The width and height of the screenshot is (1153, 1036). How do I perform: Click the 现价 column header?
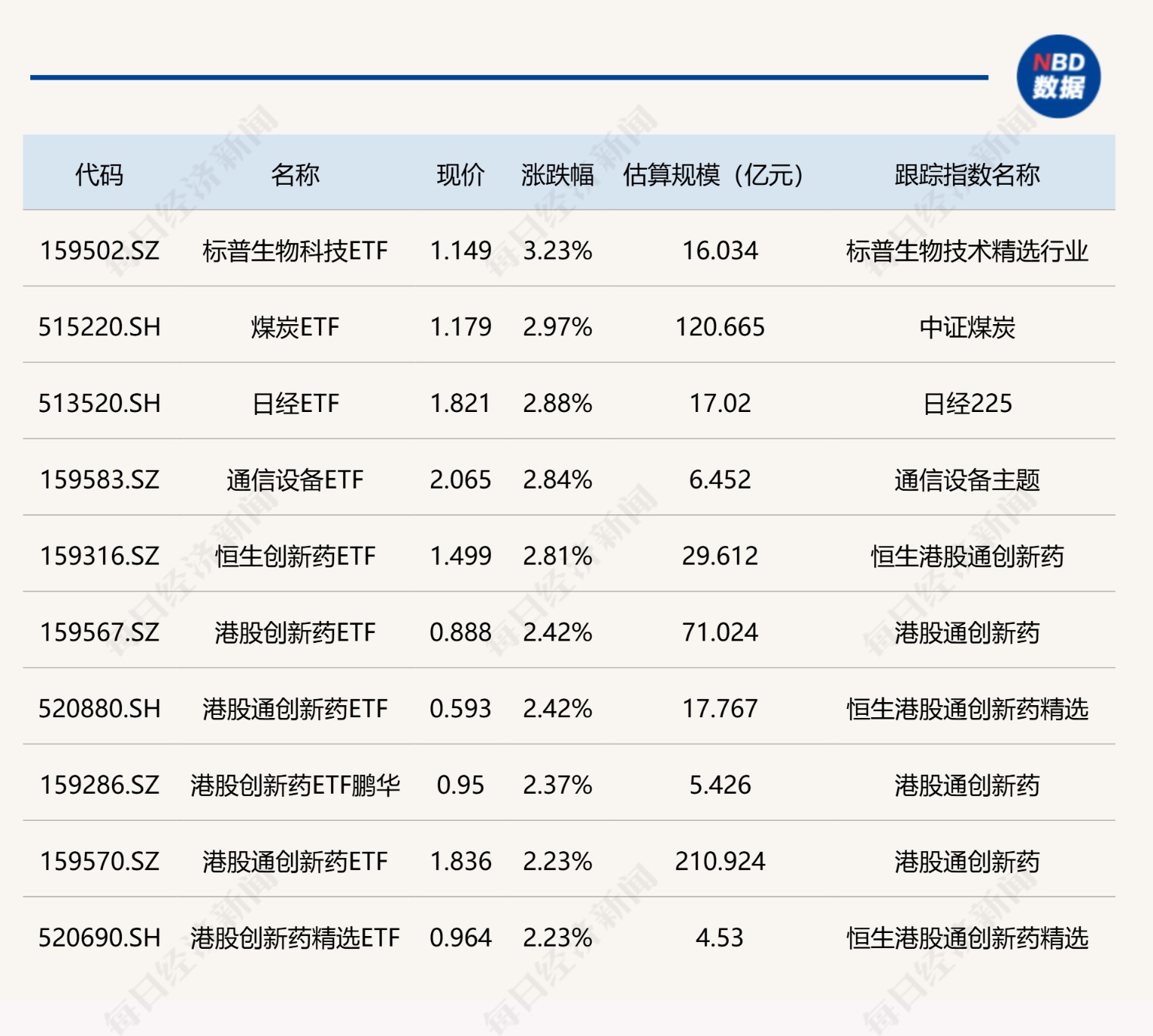(460, 175)
